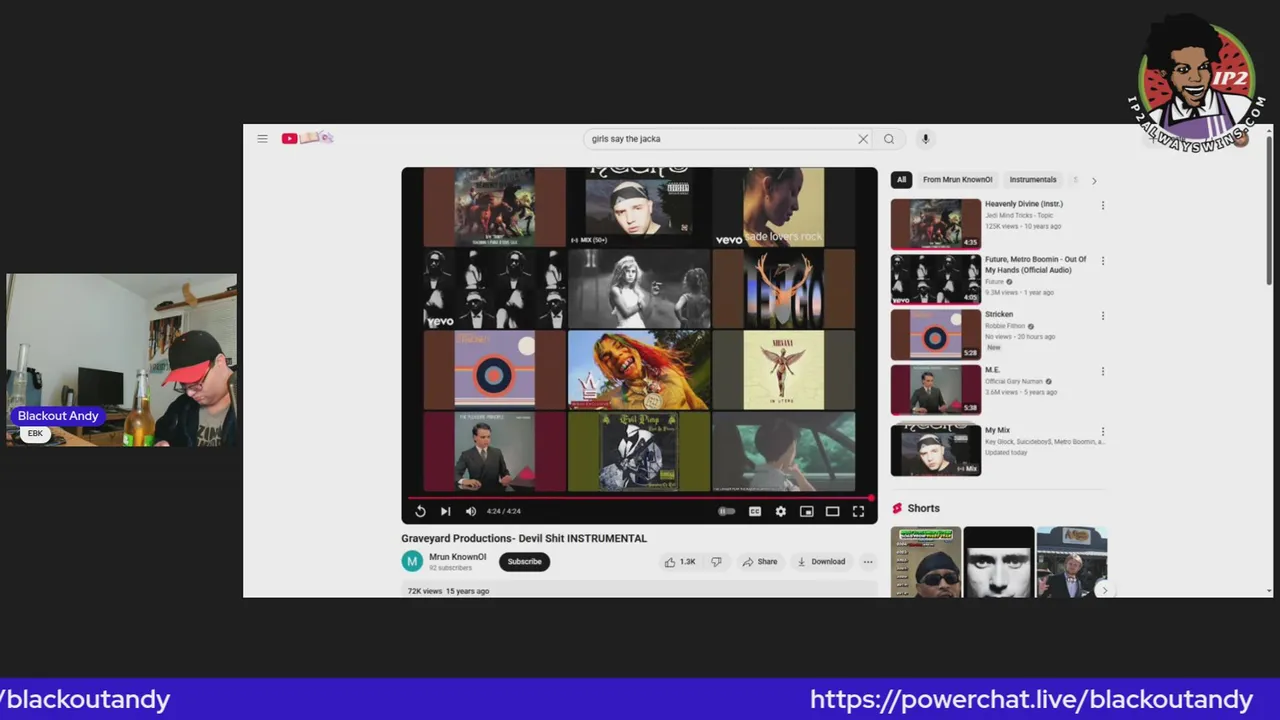
Task: Click the video title 'Graveyard Productions- Devil Shit INSTRUMENTAL'
Action: point(524,538)
